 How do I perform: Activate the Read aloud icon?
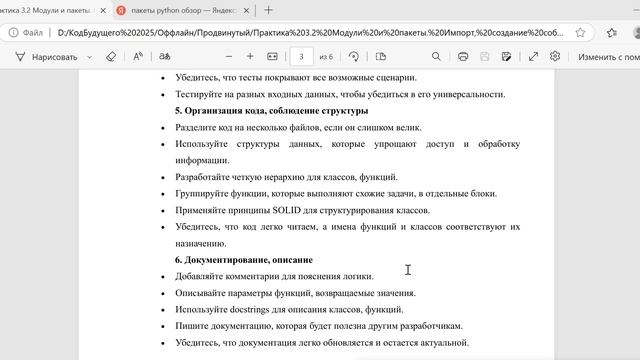point(138,57)
